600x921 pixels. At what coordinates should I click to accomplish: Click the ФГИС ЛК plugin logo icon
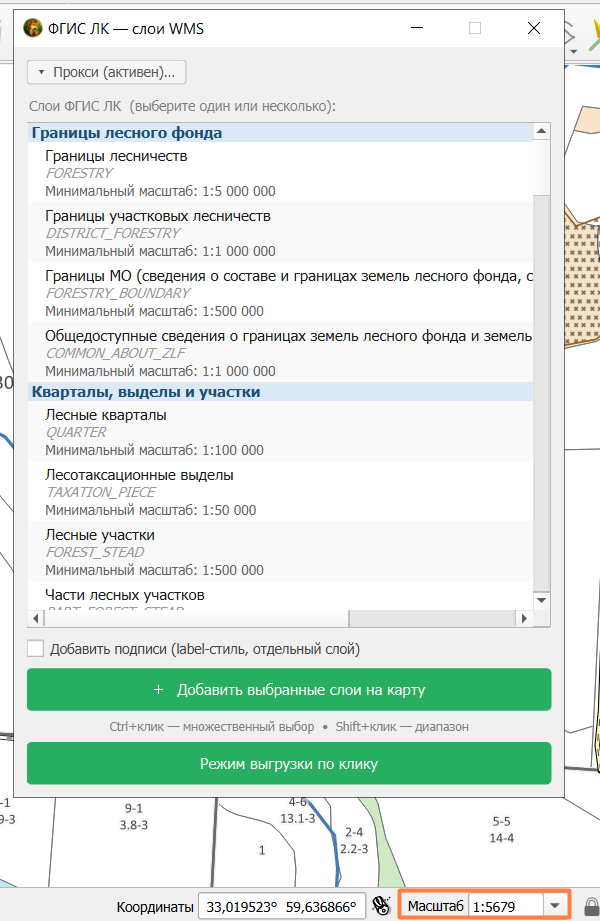(x=33, y=28)
